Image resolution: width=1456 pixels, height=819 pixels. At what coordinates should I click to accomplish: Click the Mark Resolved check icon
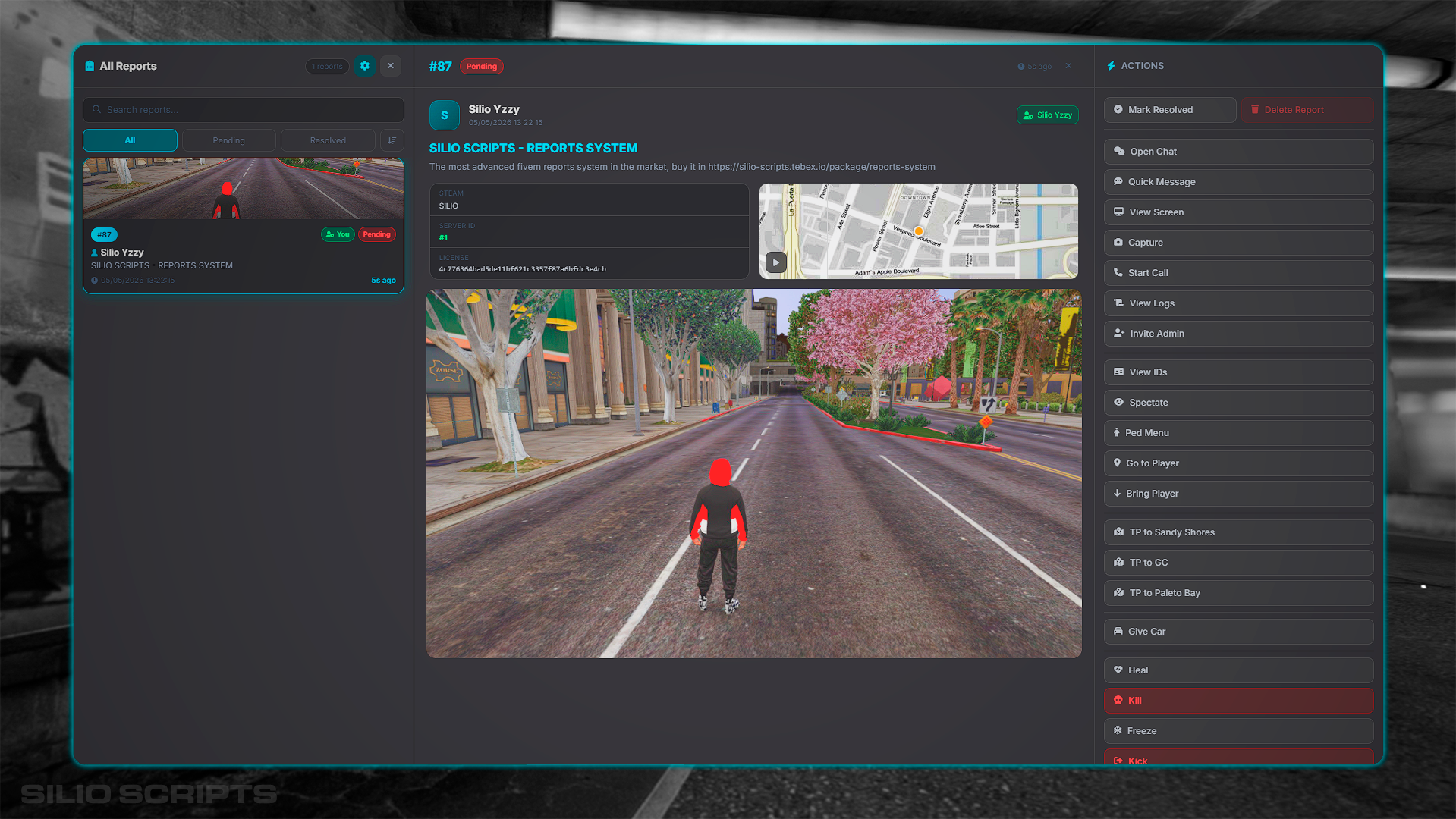(1118, 110)
